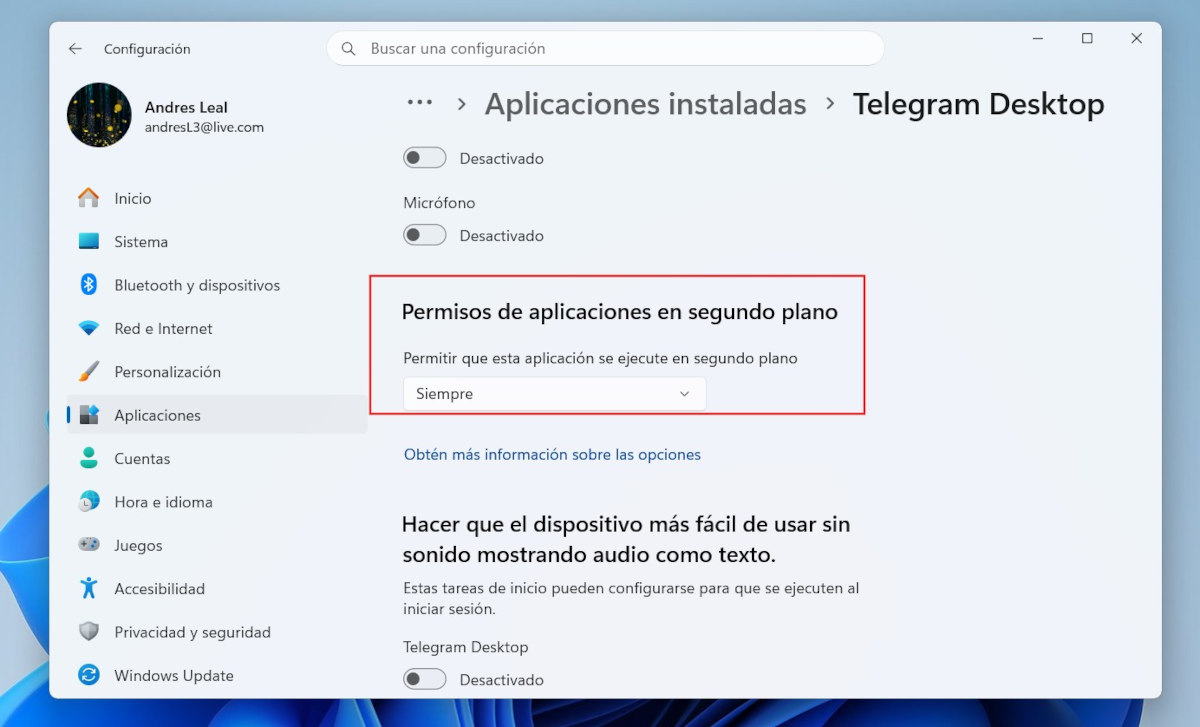Open the Siempre background permissions dropdown
Image resolution: width=1200 pixels, height=727 pixels.
[x=553, y=393]
